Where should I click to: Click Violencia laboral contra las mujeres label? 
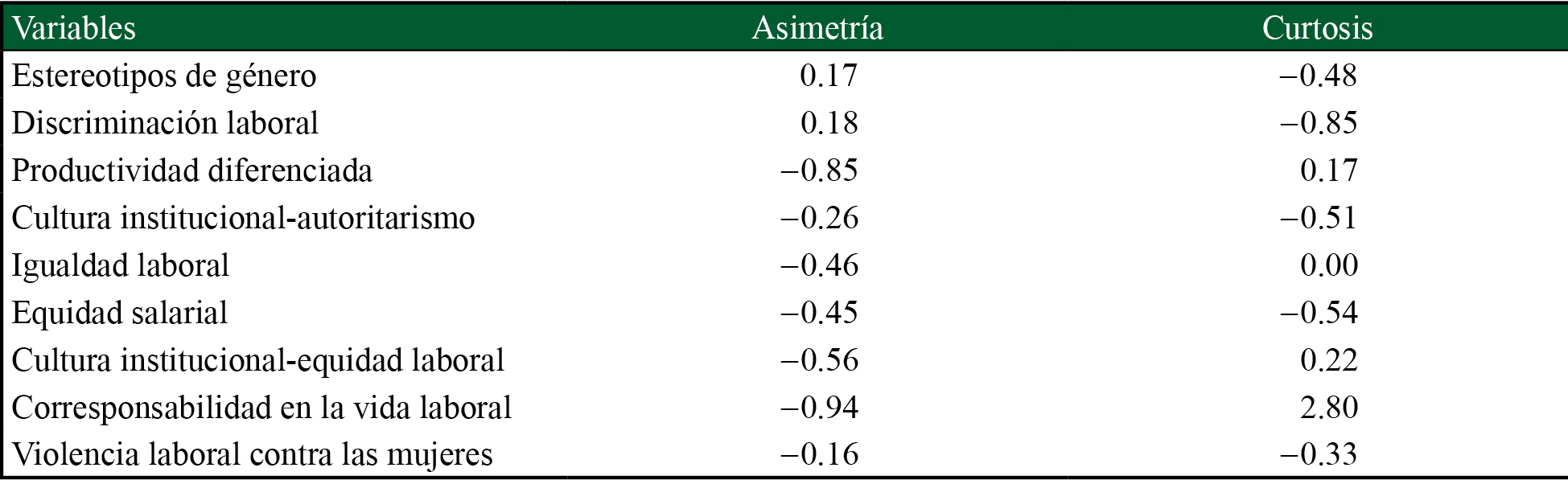coord(252,454)
